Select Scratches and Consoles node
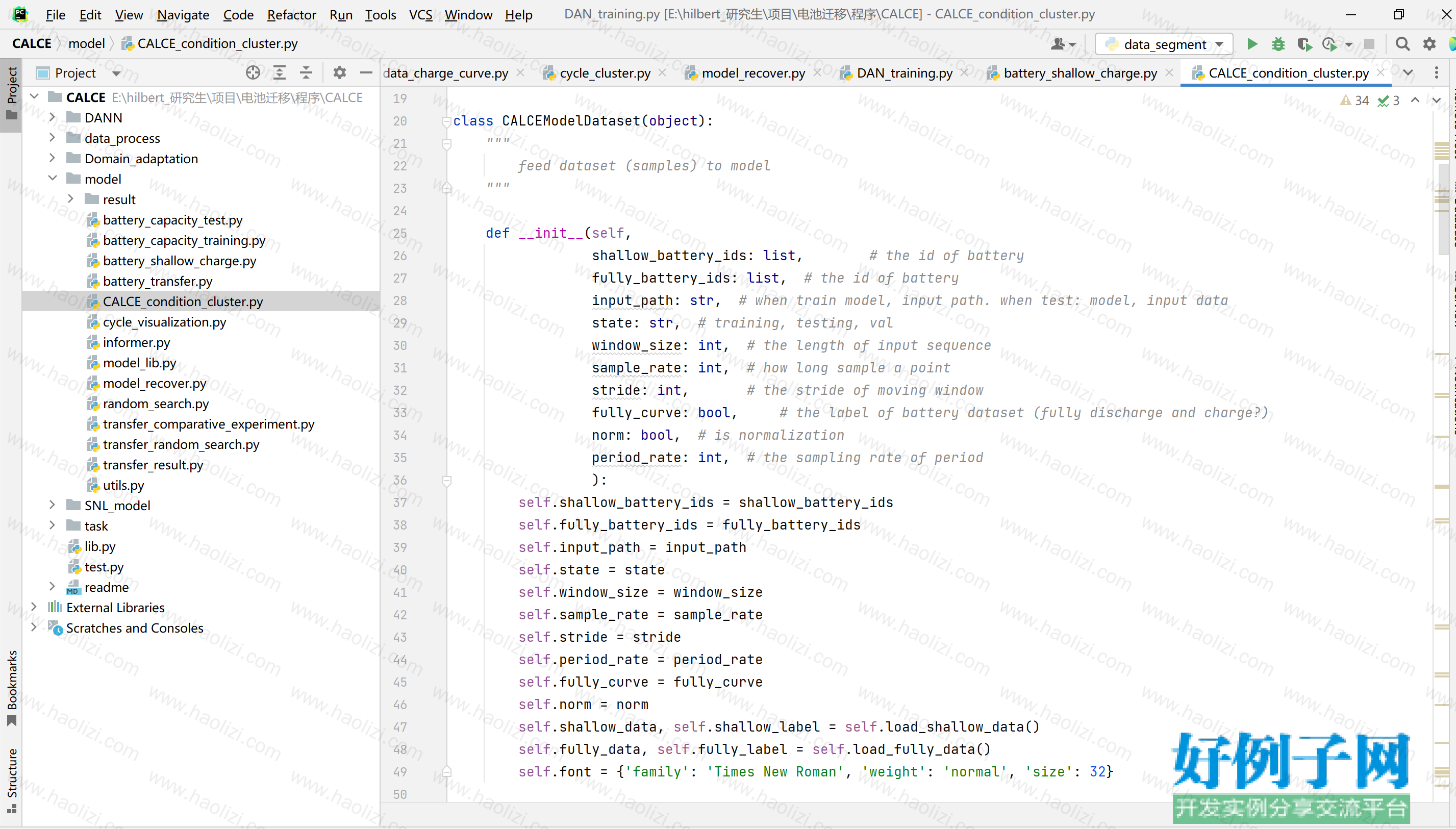The width and height of the screenshot is (1456, 829). (134, 627)
